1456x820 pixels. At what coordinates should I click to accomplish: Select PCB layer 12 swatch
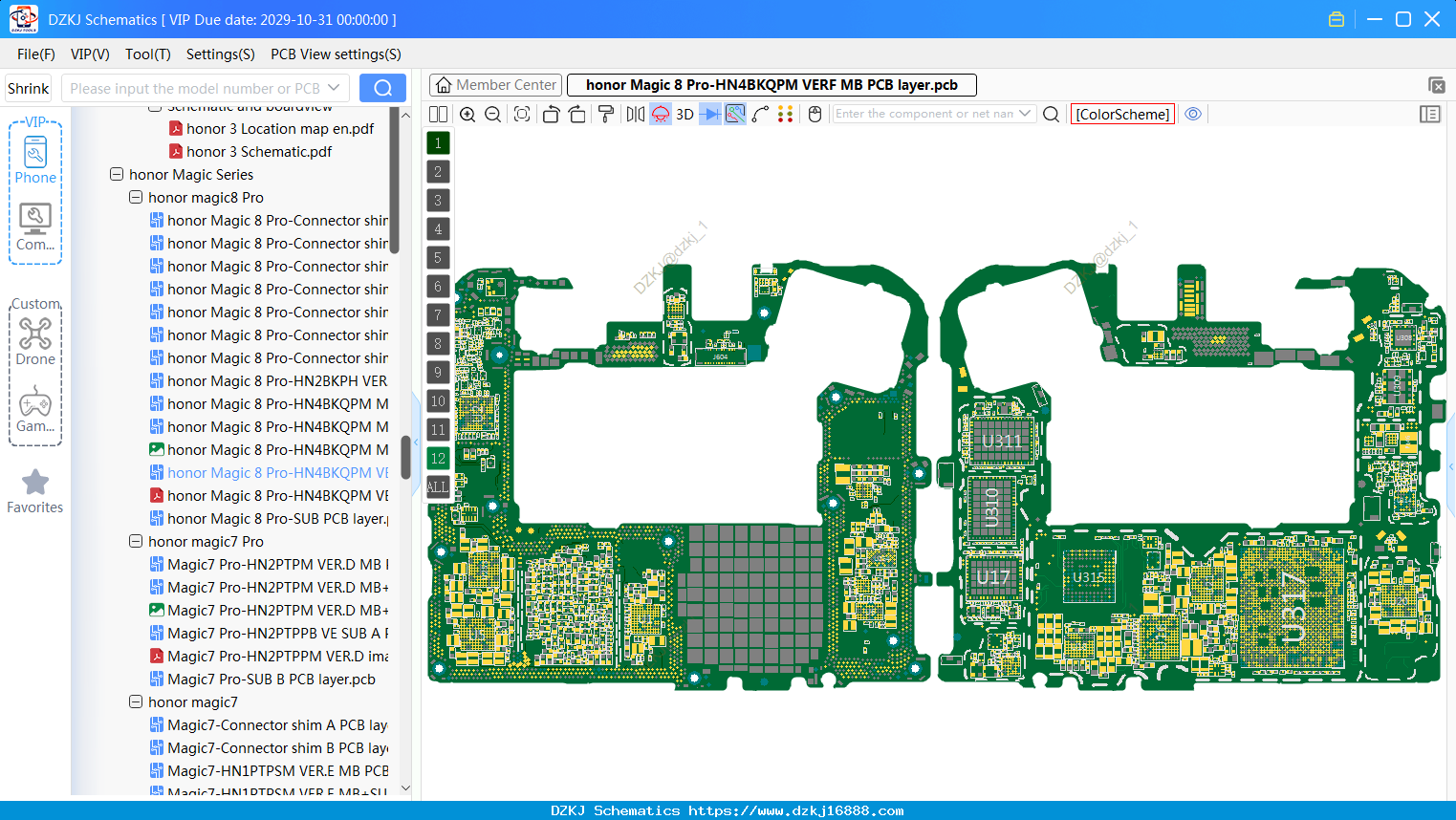click(438, 458)
